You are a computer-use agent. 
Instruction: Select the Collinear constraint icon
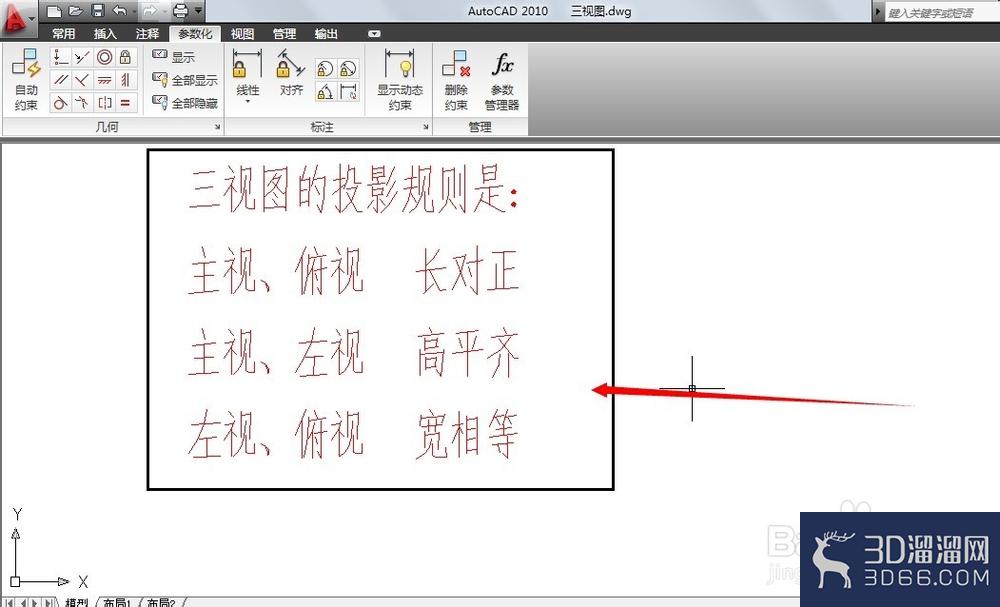82,57
